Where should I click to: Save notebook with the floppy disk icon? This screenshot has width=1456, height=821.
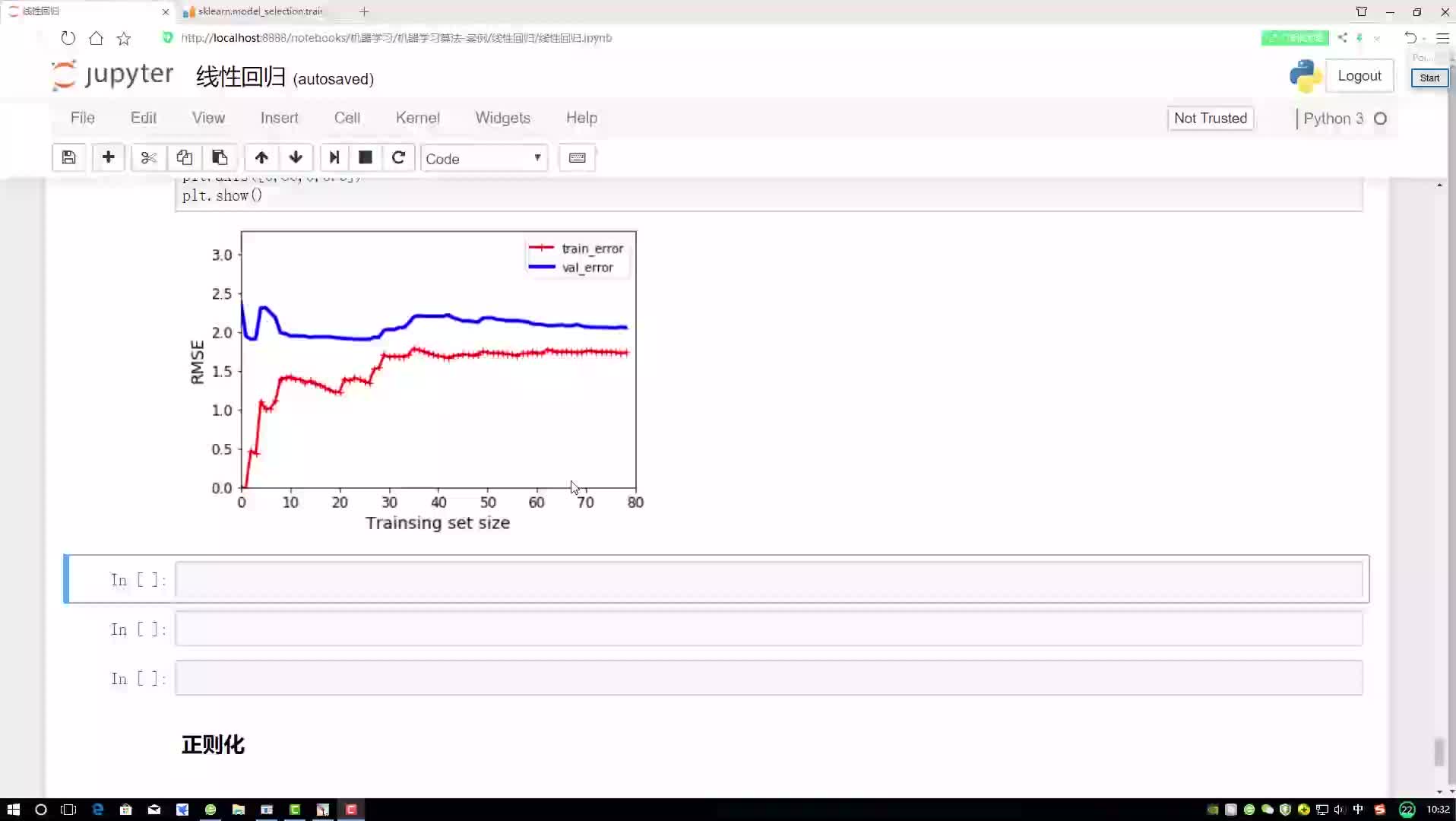click(x=68, y=157)
